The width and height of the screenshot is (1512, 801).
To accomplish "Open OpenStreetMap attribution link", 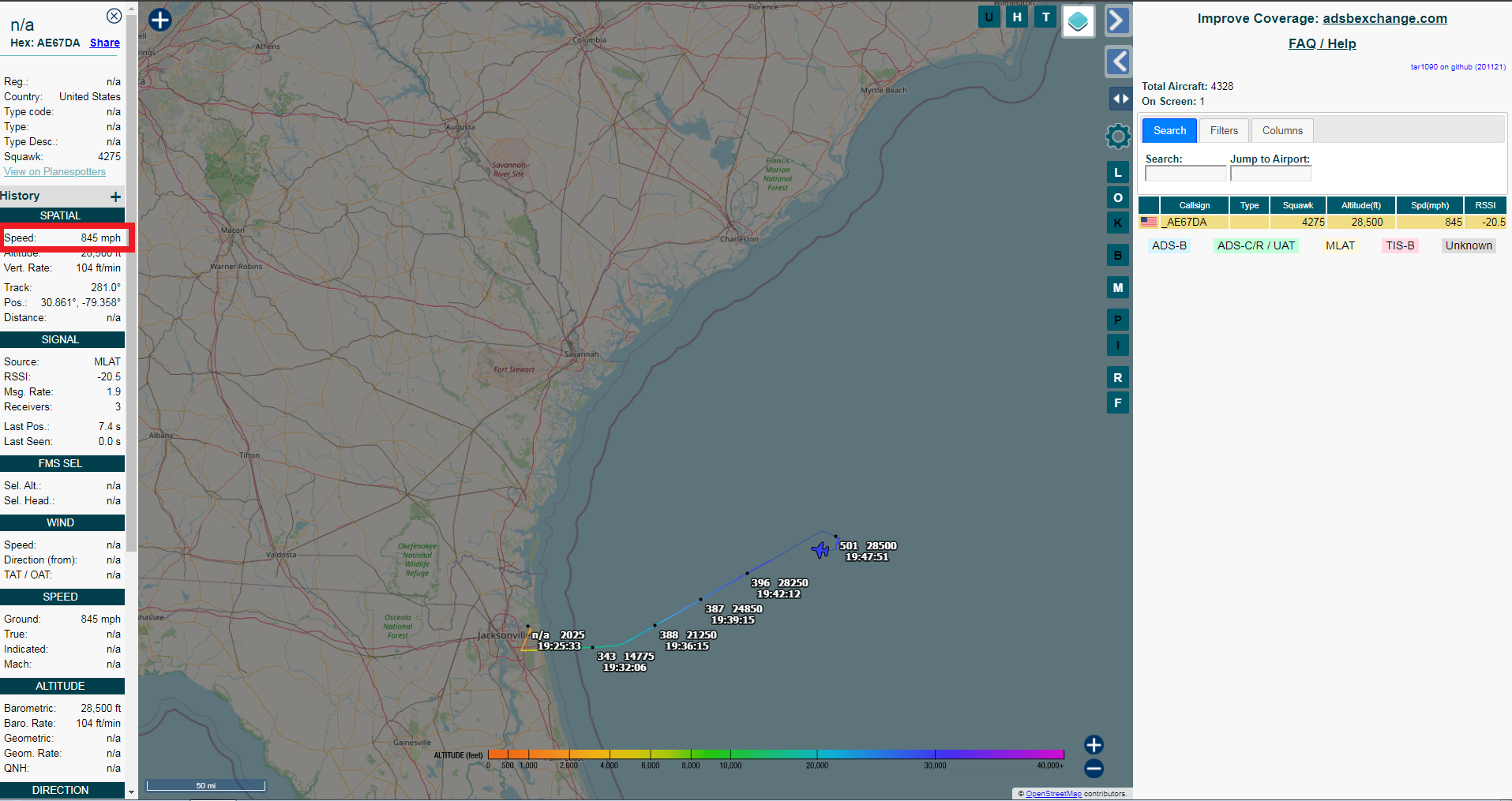I will [1053, 794].
